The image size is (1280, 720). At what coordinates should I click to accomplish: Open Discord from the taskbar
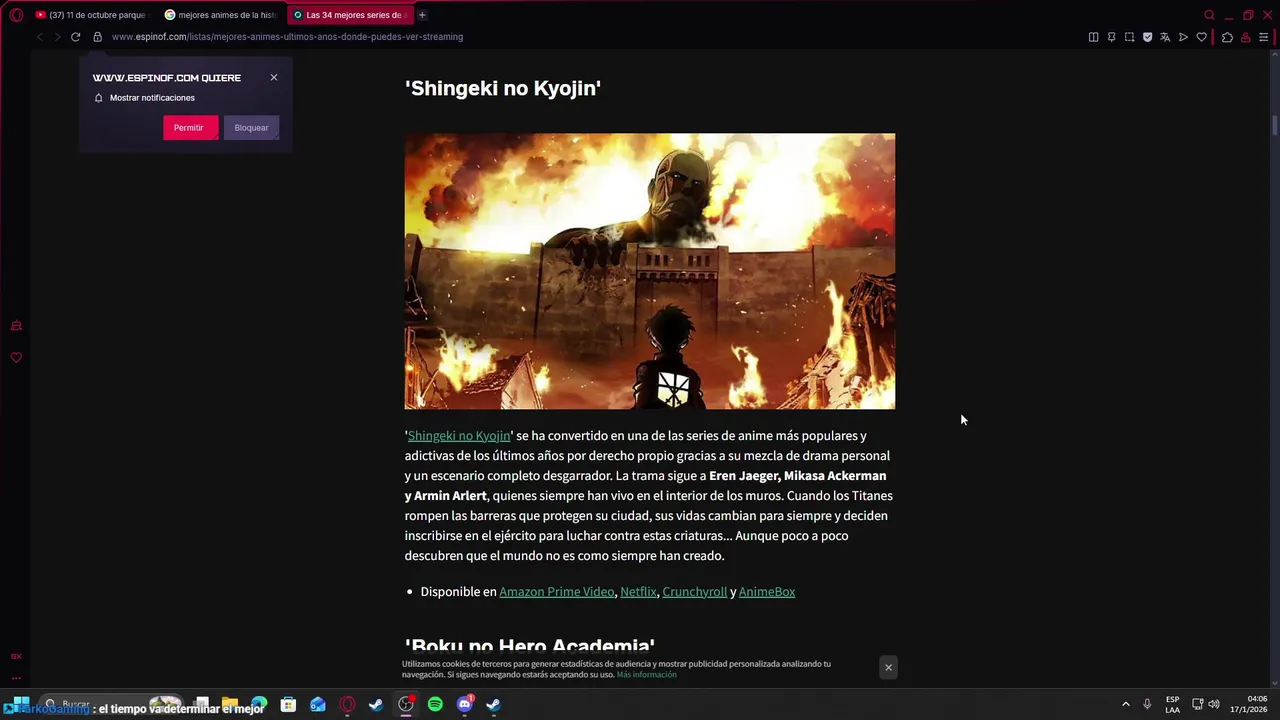(464, 704)
